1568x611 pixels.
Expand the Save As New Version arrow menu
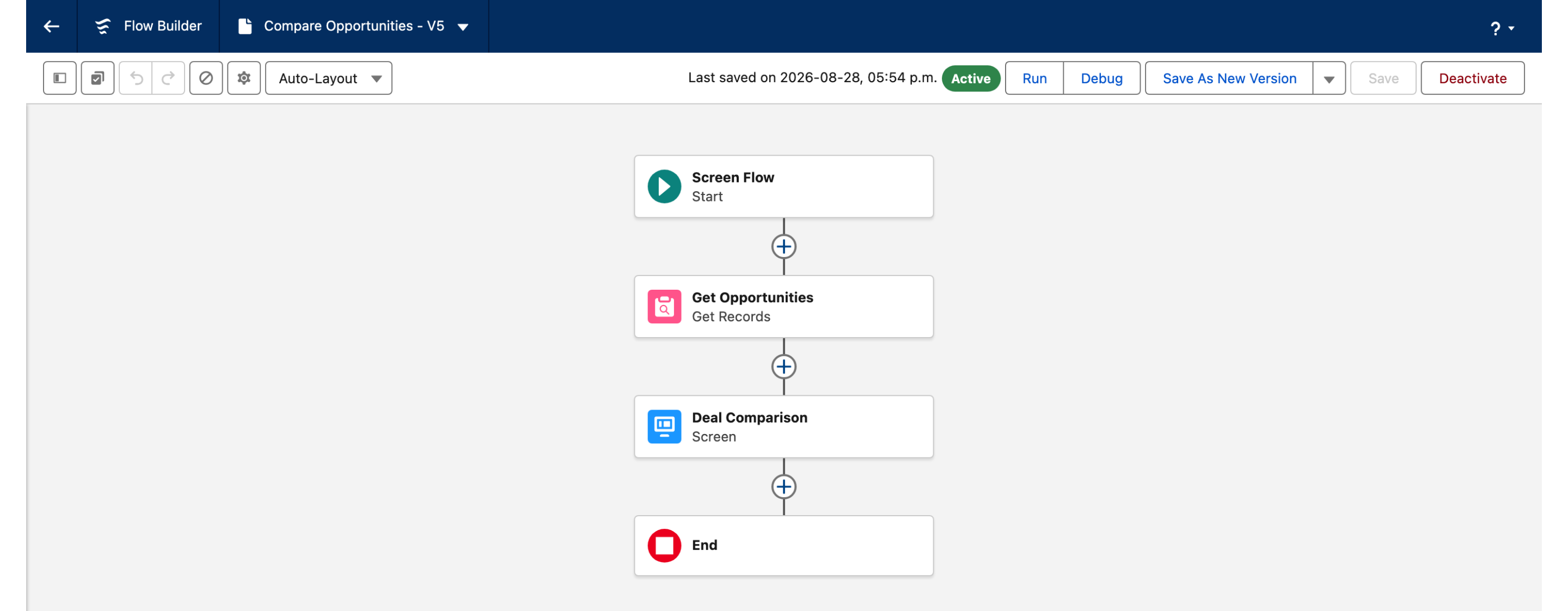click(1329, 78)
